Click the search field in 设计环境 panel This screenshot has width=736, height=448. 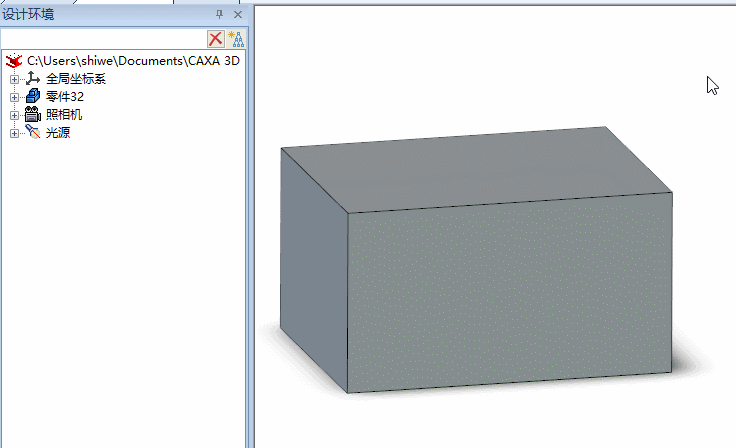pyautogui.click(x=104, y=39)
